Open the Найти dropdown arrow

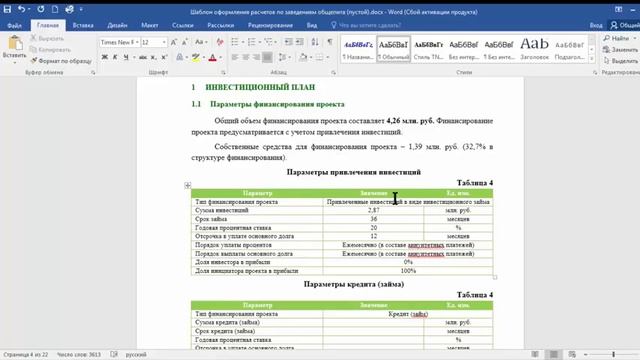click(x=635, y=38)
